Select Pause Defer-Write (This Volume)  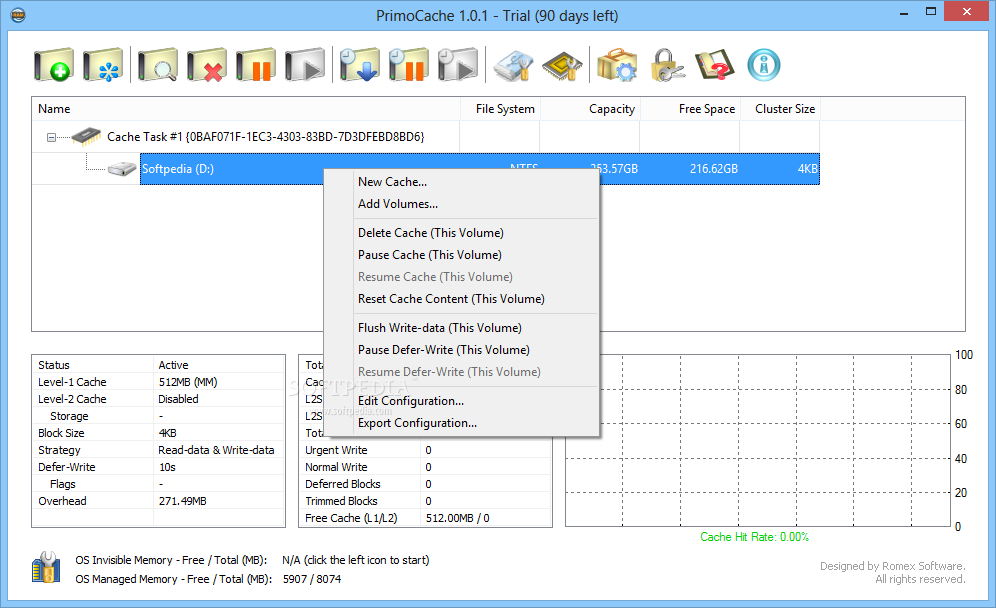pyautogui.click(x=443, y=350)
